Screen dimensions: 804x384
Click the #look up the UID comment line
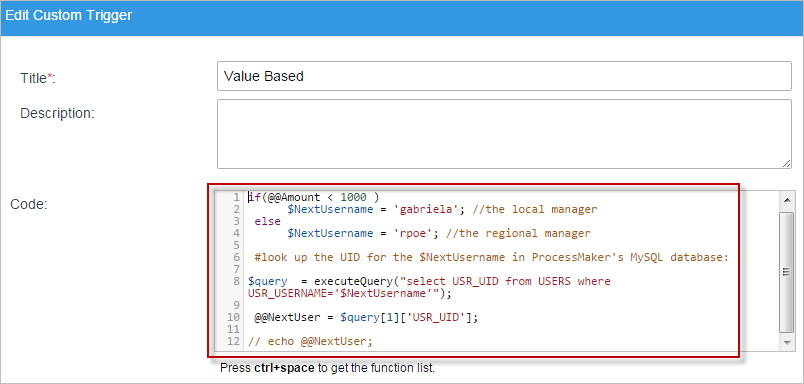[x=491, y=257]
